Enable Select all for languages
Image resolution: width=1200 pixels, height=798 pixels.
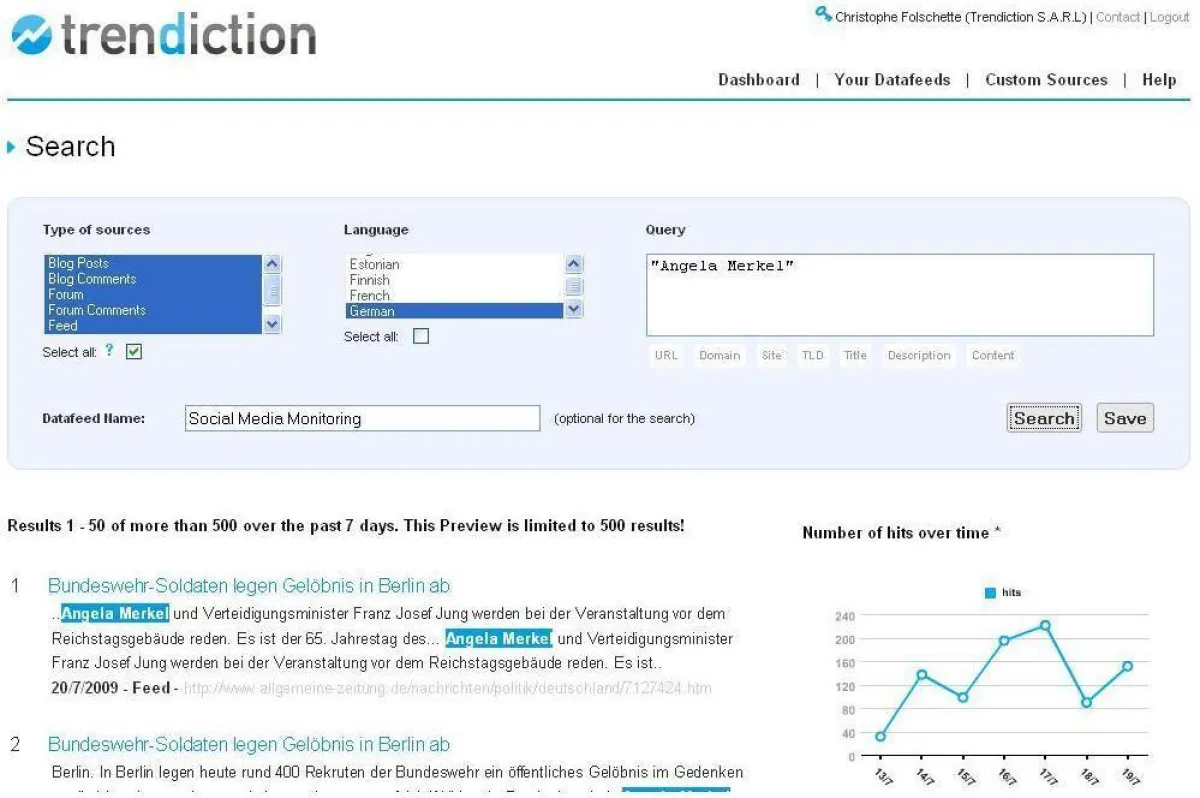(421, 336)
